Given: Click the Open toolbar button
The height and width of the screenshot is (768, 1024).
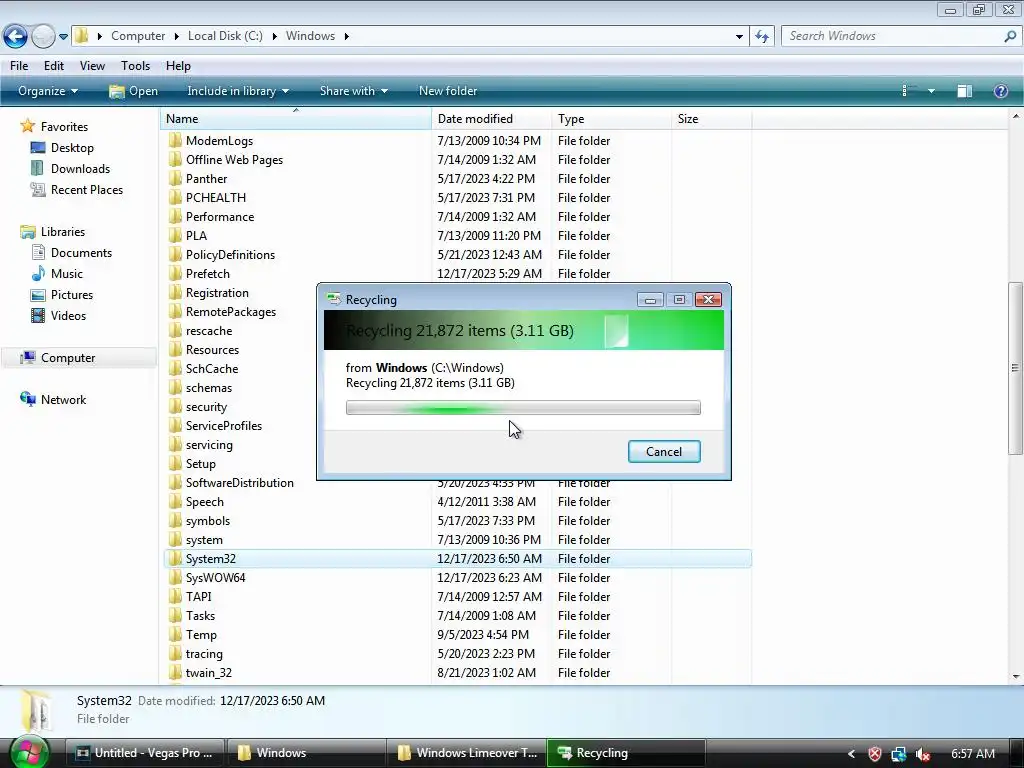Looking at the screenshot, I should pyautogui.click(x=134, y=91).
